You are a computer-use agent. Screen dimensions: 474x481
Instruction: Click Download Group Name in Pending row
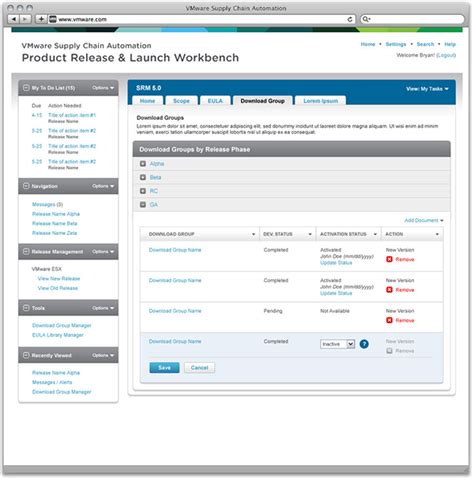click(175, 311)
